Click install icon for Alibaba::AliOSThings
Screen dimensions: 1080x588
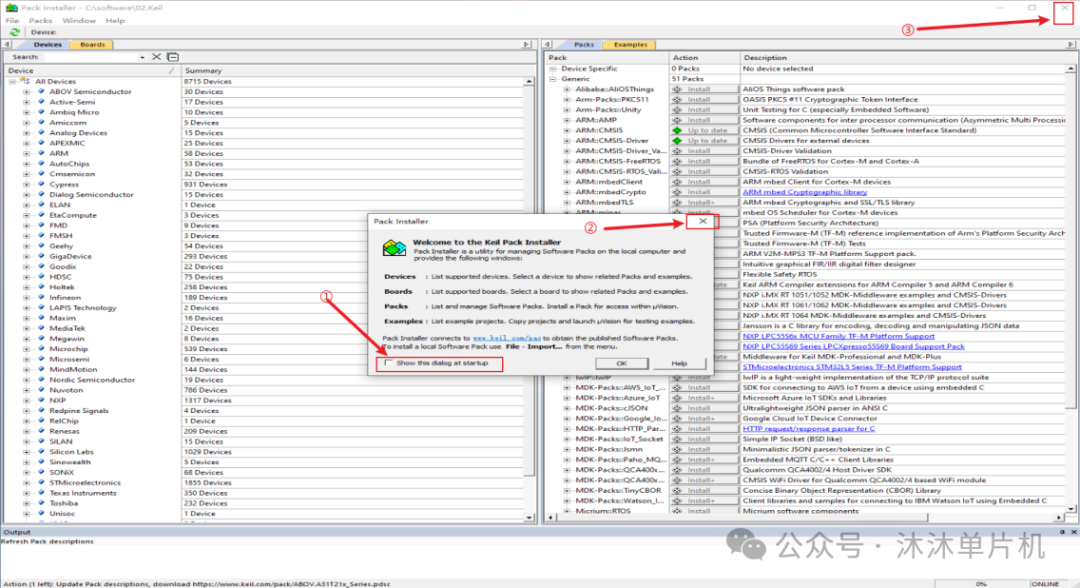(677, 90)
